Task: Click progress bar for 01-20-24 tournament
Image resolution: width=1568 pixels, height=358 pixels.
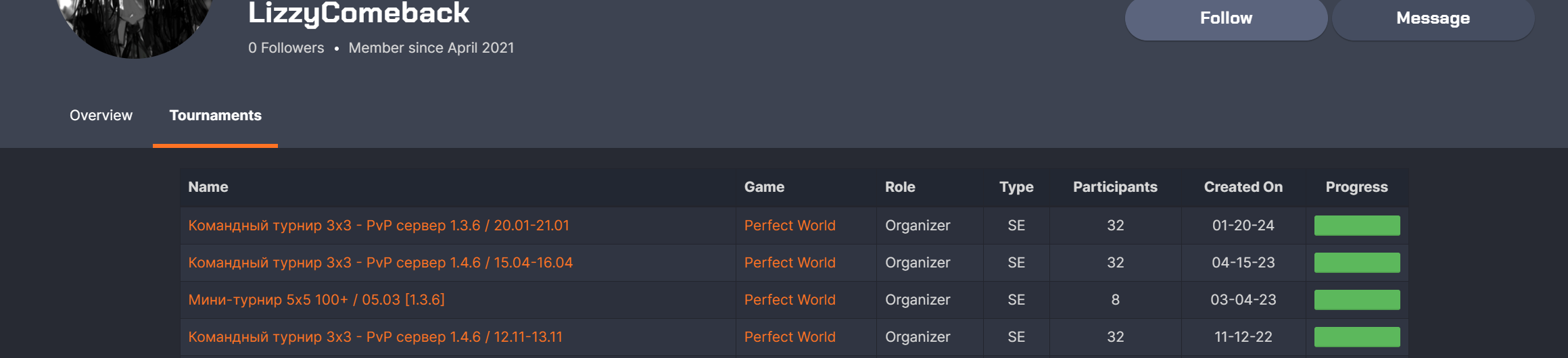Action: [x=1356, y=226]
